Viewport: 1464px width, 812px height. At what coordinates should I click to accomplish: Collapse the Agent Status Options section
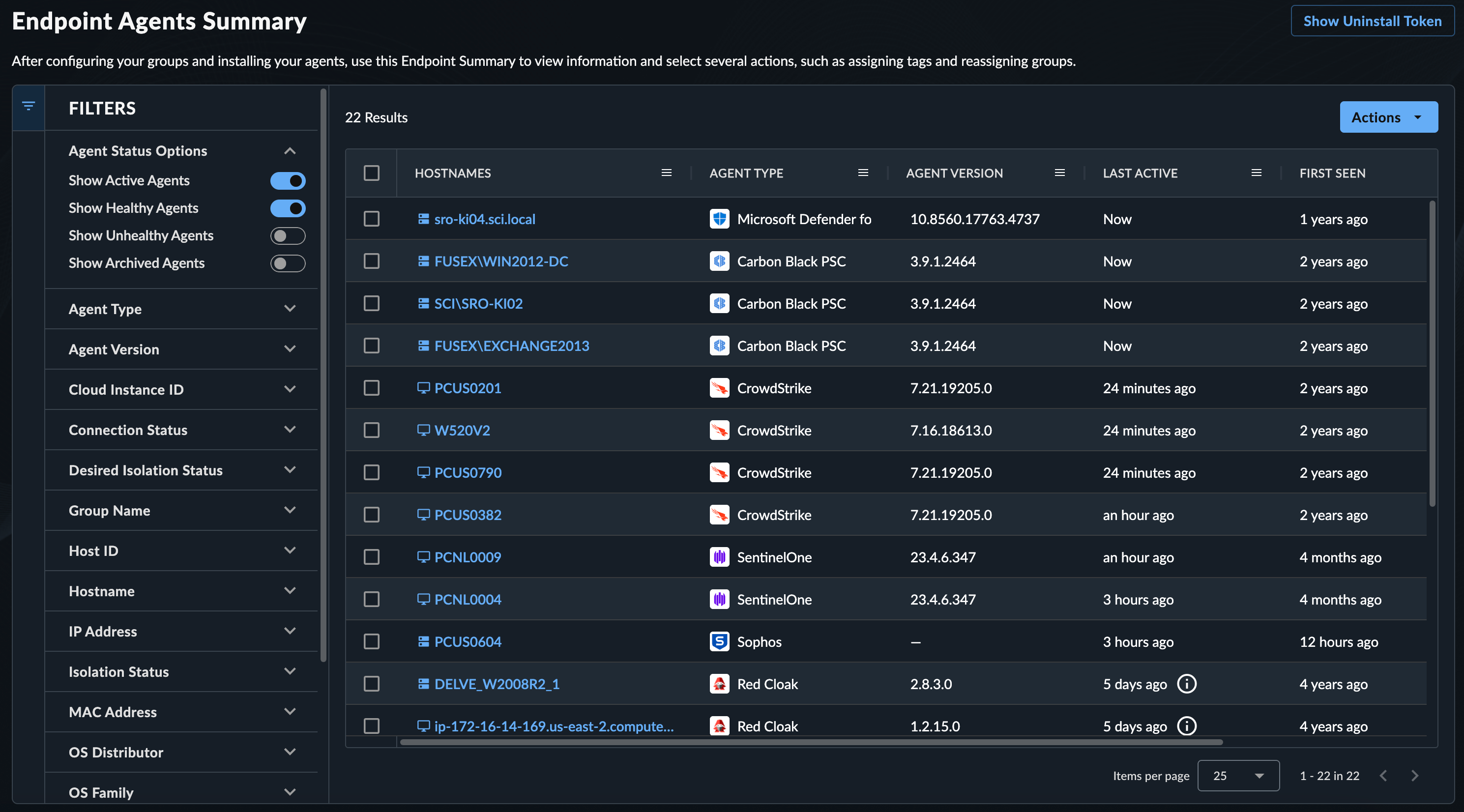point(290,150)
